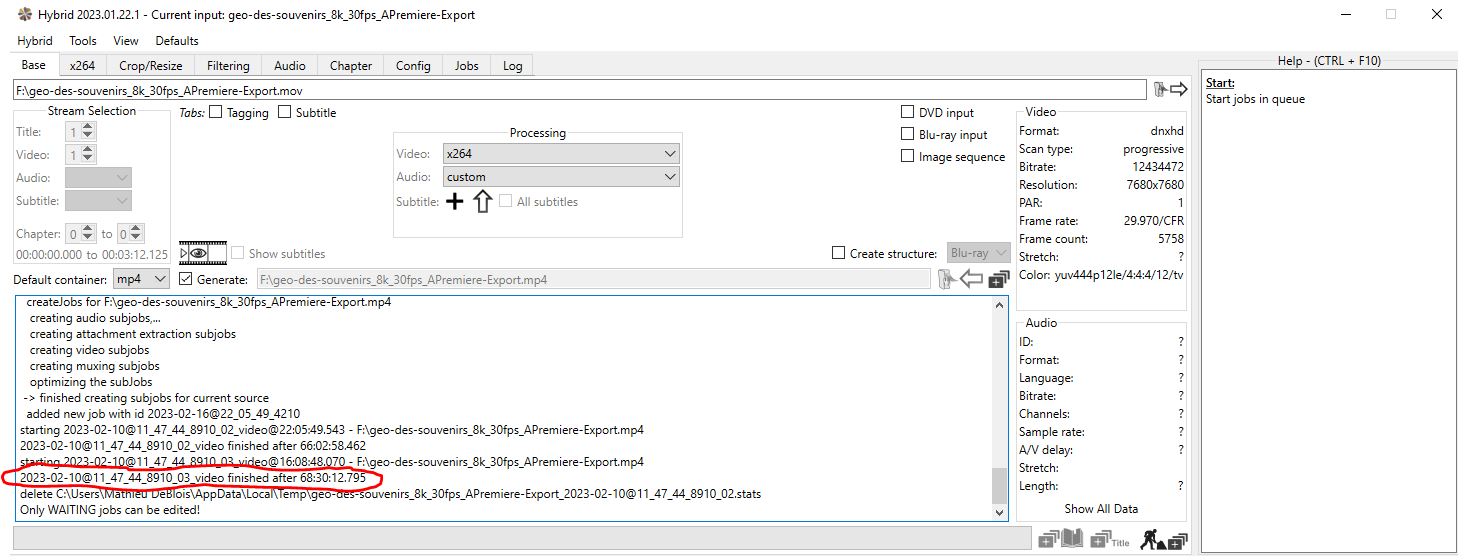Go to the Jobs tab
Viewport: 1458px width, 556px height.
[x=466, y=66]
